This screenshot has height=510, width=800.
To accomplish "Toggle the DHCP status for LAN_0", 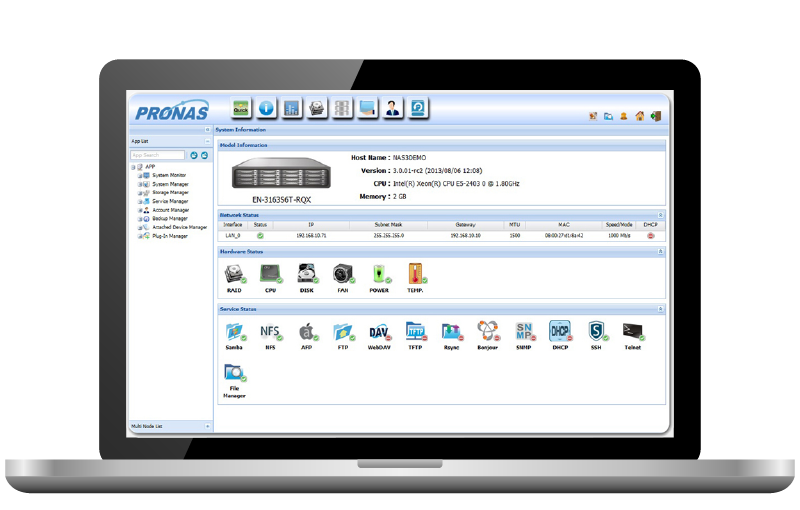I will [650, 235].
